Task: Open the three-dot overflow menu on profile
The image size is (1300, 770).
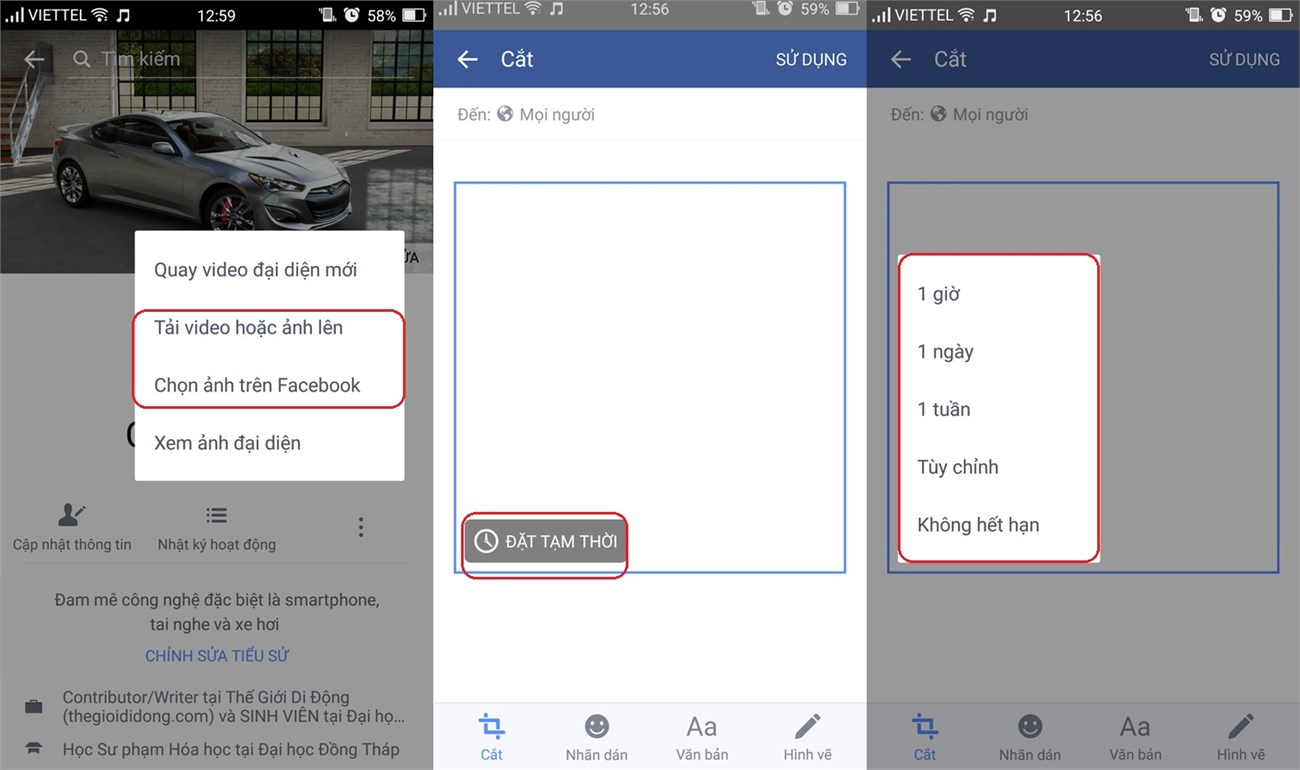Action: coord(361,527)
